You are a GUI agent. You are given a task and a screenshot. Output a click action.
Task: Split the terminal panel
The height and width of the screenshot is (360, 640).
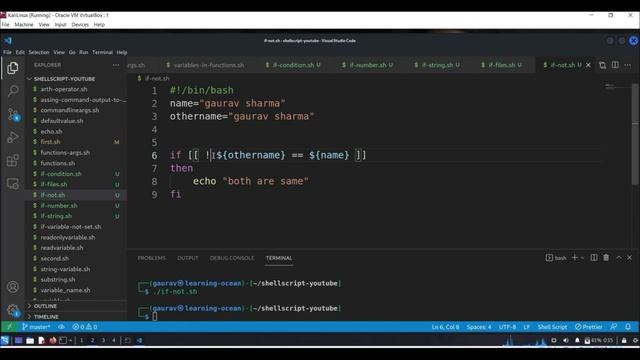pyautogui.click(x=594, y=258)
